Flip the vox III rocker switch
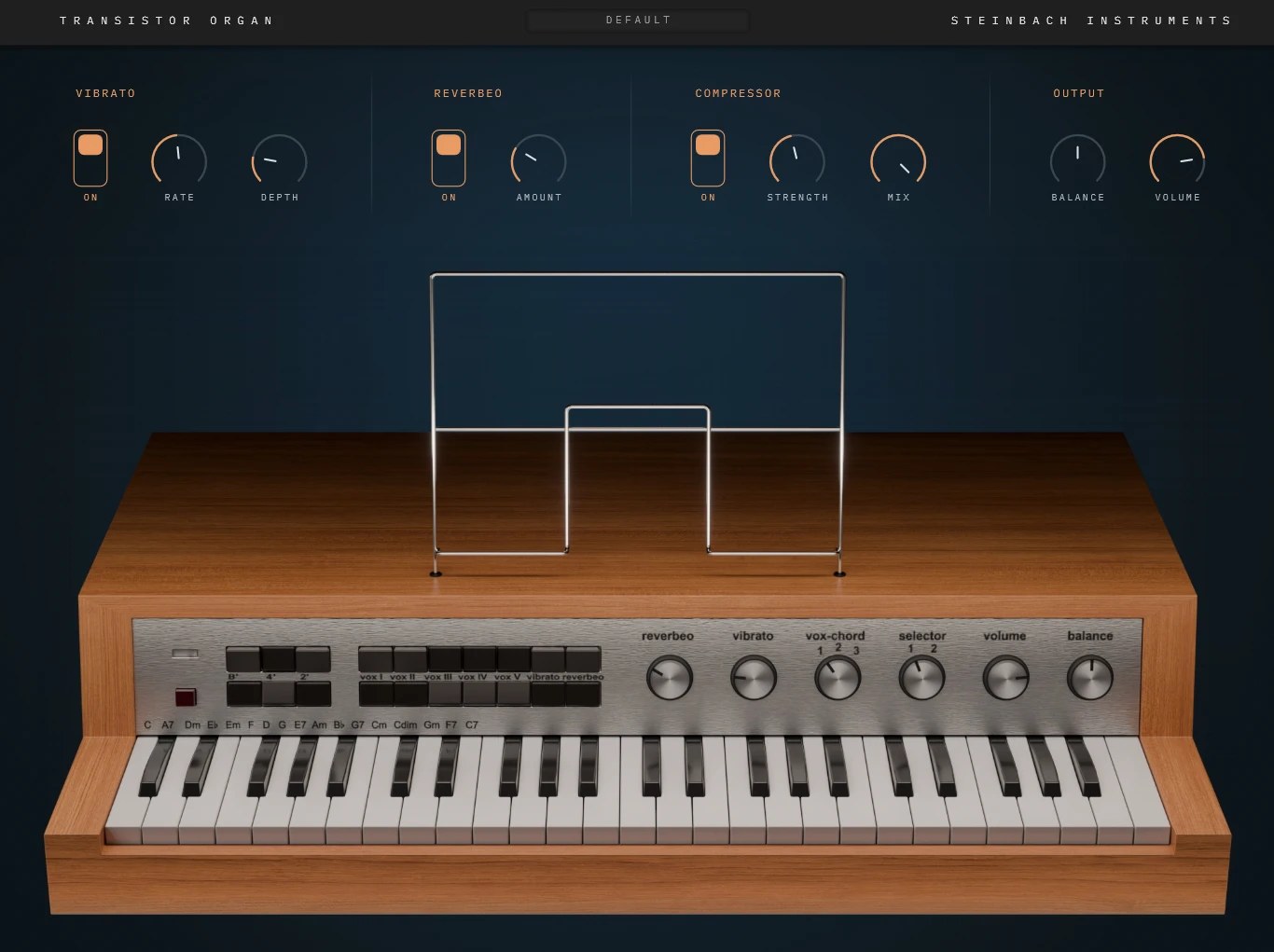 [x=445, y=676]
